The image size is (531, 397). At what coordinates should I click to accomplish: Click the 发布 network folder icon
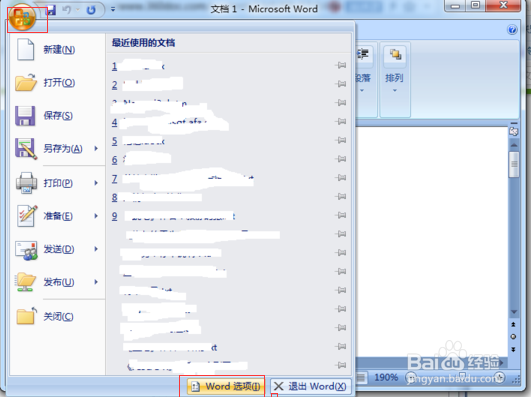point(25,282)
